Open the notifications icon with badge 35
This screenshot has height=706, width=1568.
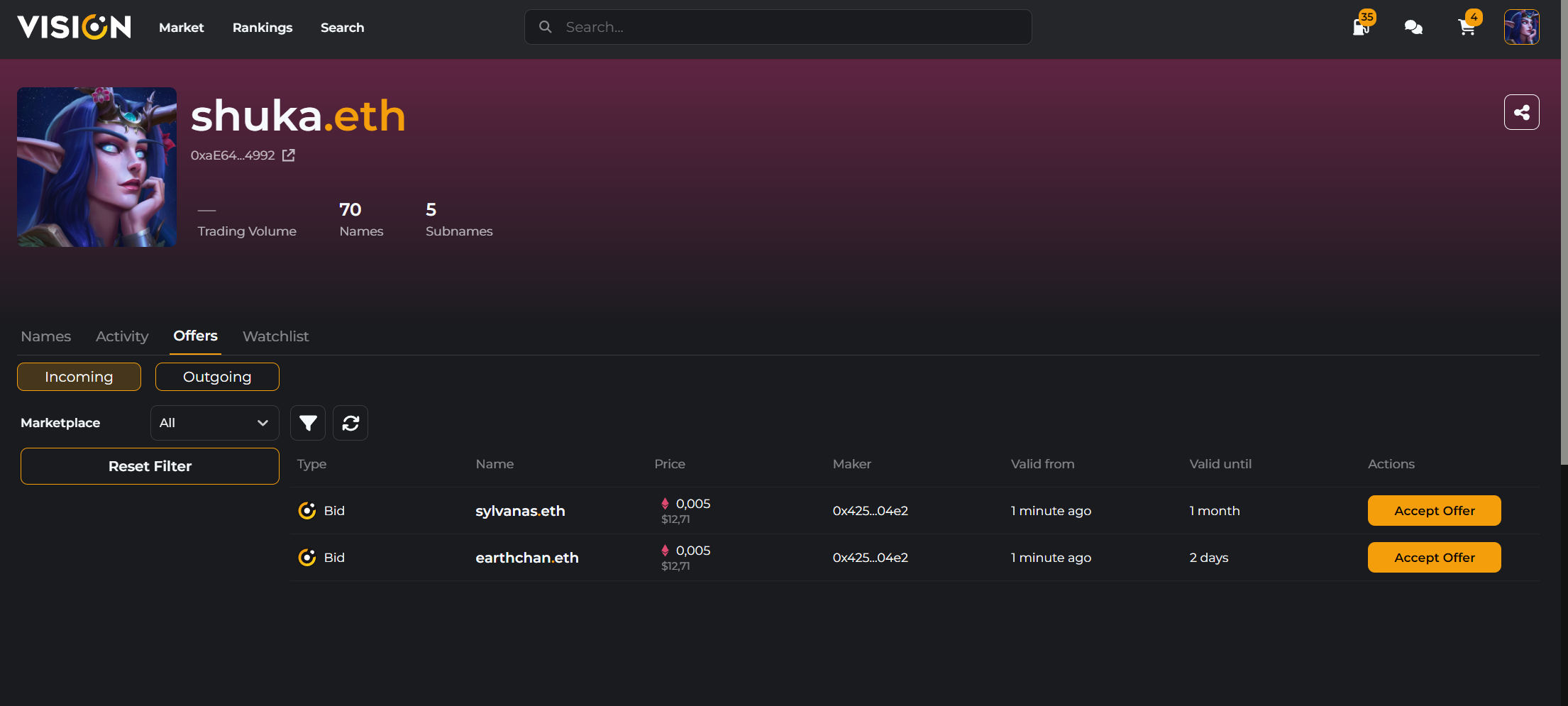pyautogui.click(x=1362, y=26)
